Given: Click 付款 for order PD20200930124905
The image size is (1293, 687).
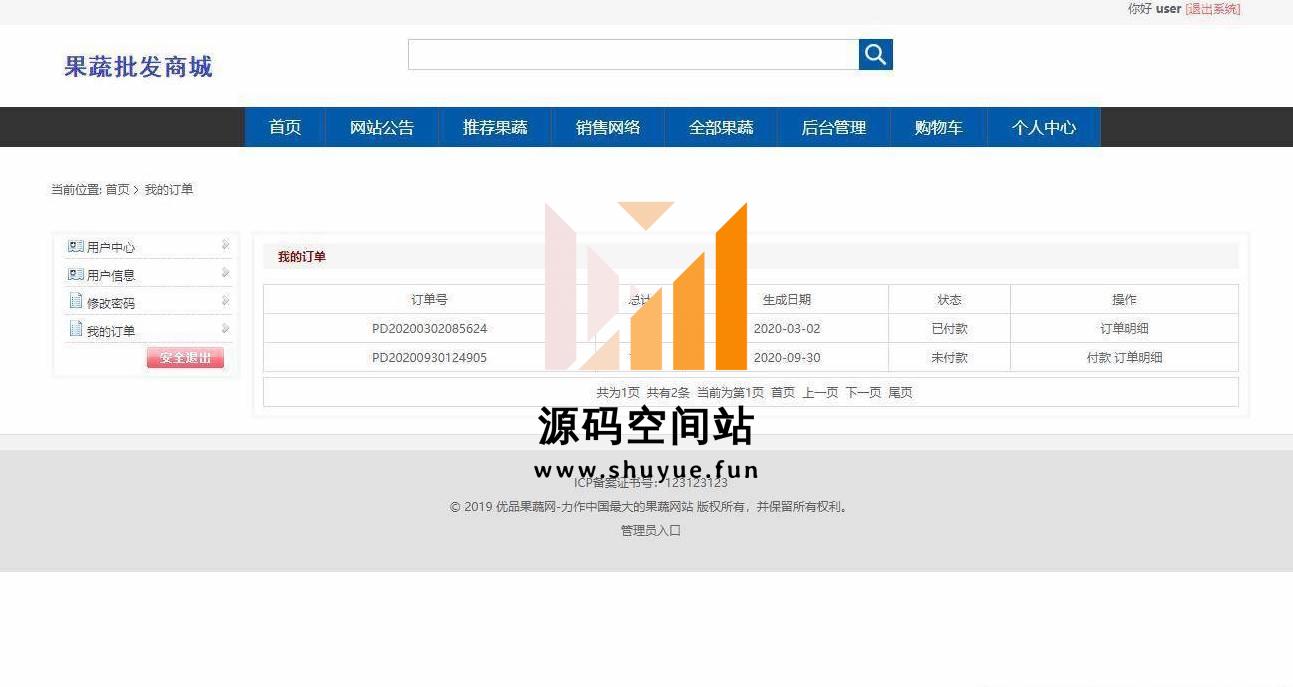Looking at the screenshot, I should pos(1098,358).
